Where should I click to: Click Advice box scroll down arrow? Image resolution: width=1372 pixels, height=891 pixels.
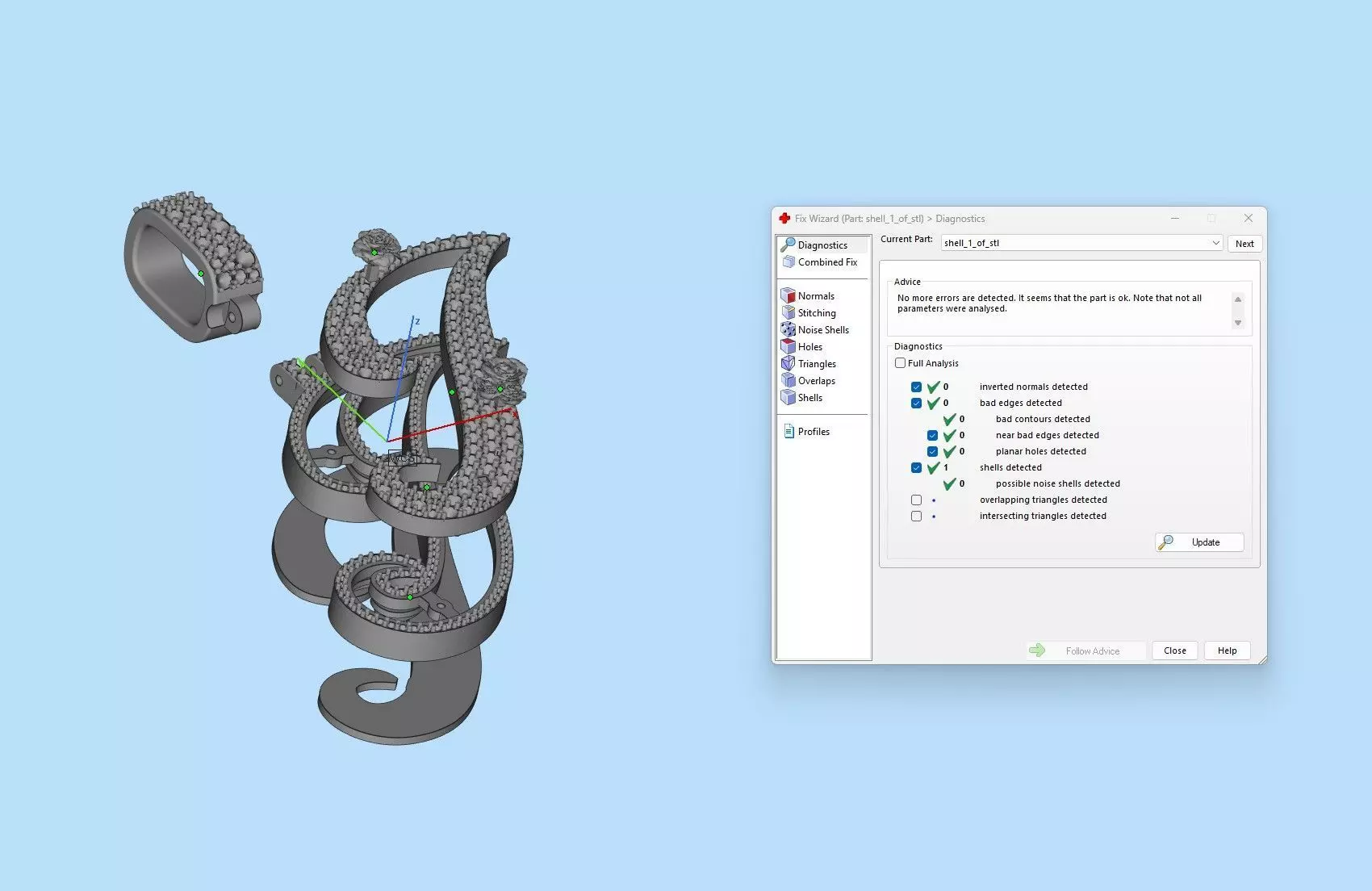click(x=1237, y=323)
